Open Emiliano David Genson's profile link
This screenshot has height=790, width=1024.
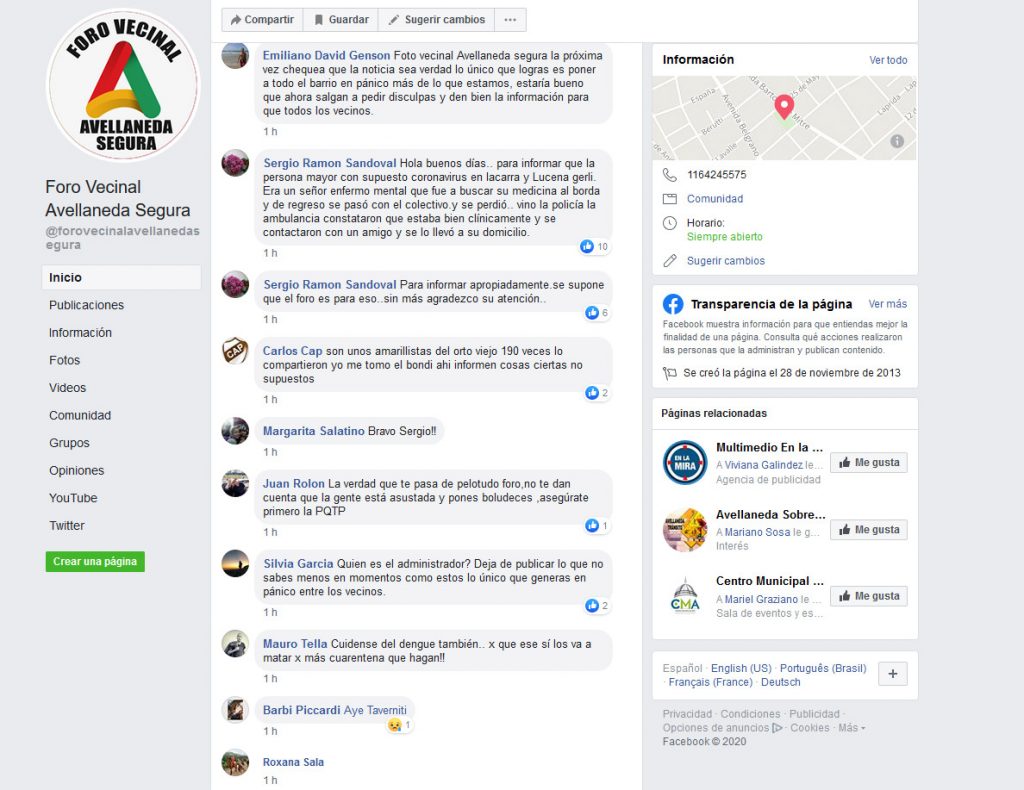pos(327,55)
